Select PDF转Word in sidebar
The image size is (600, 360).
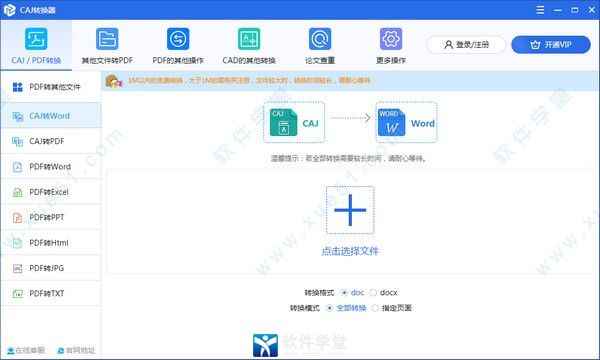coord(51,166)
